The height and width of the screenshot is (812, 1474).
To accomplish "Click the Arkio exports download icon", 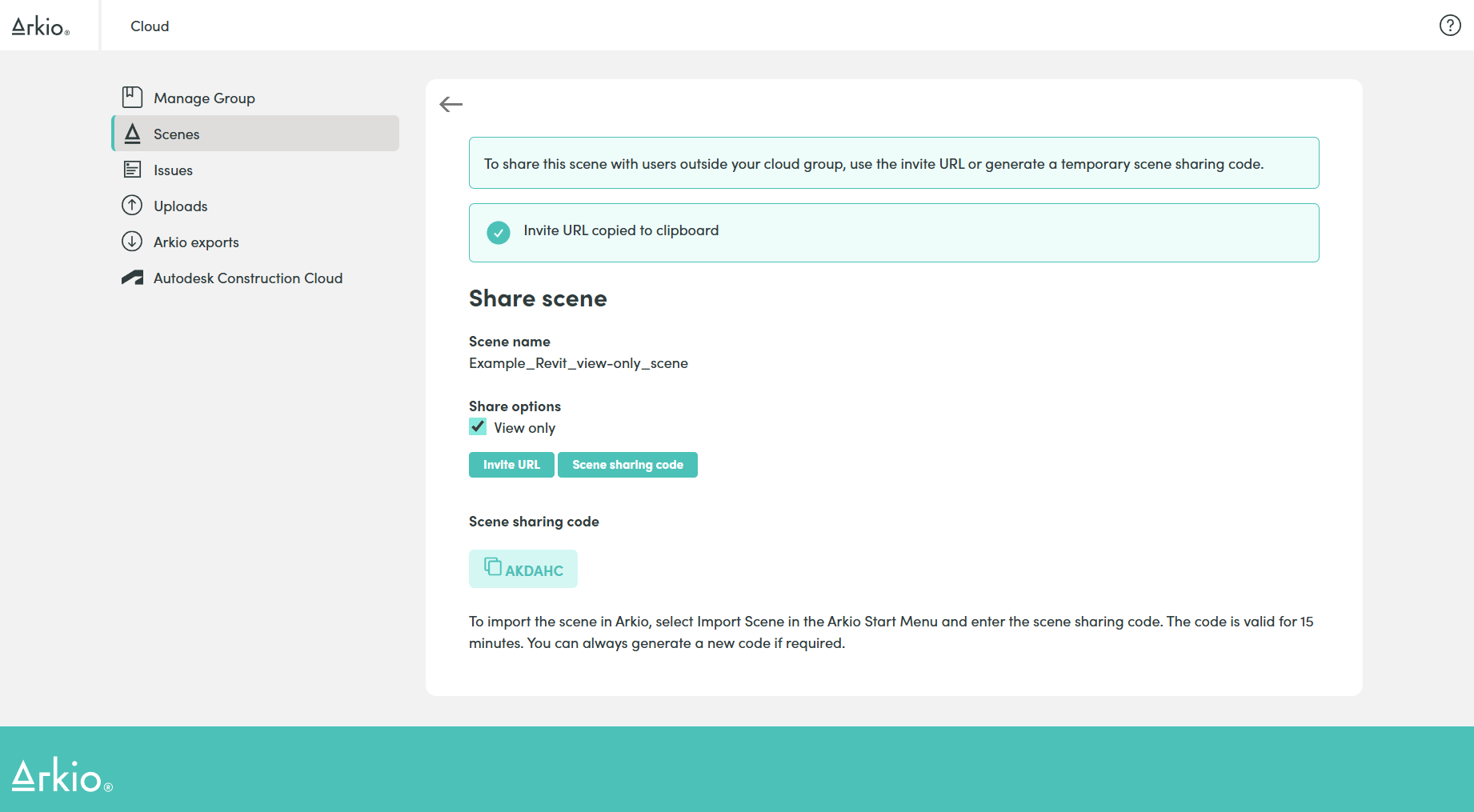I will click(x=133, y=241).
